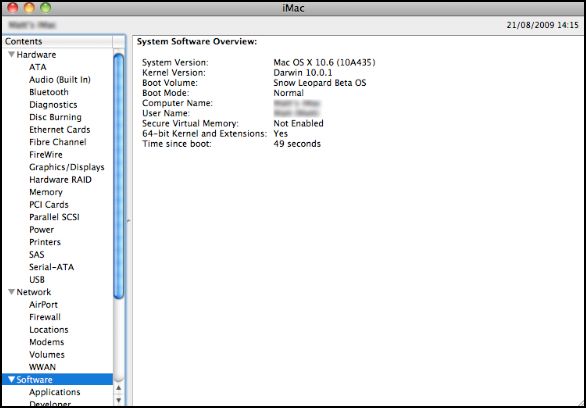Image resolution: width=586 pixels, height=408 pixels.
Task: Collapse the Hardware disclosure triangle
Action: [12, 55]
